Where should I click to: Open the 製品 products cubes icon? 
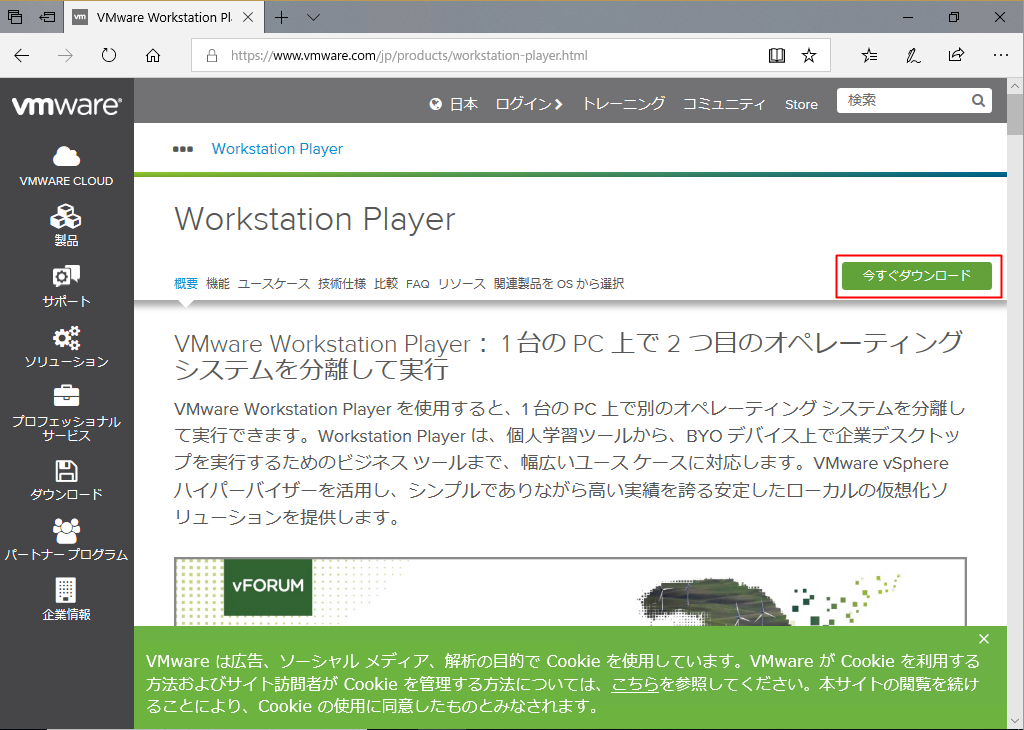click(66, 217)
